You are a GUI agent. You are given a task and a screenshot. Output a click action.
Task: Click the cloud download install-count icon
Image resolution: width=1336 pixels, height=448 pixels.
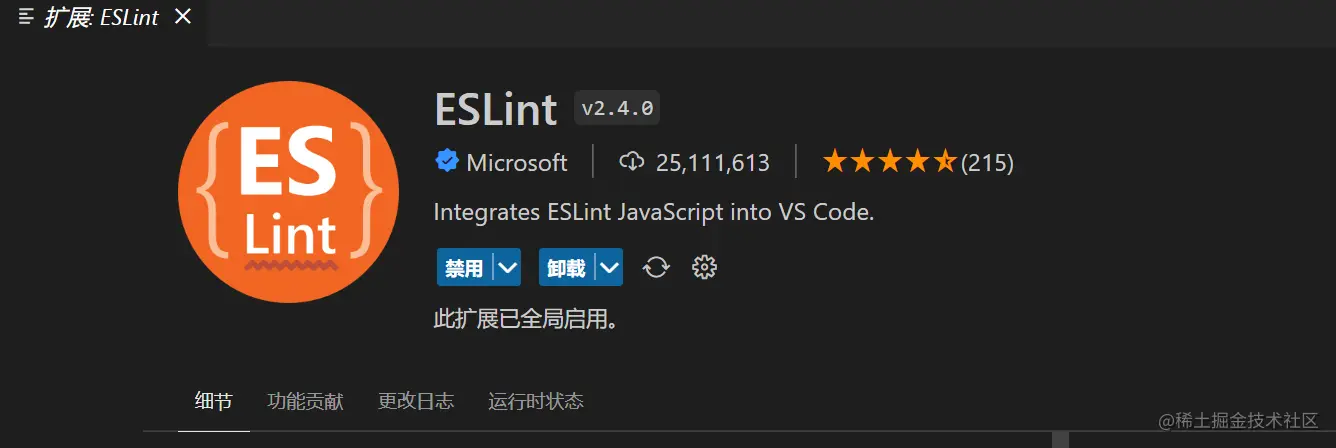coord(632,161)
